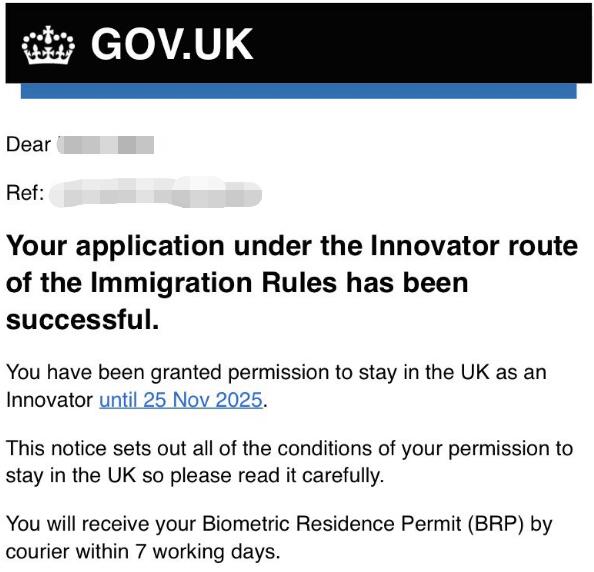Viewport: 594px width, 572px height.
Task: Click 'Your application' at heading start
Action: coord(116,247)
